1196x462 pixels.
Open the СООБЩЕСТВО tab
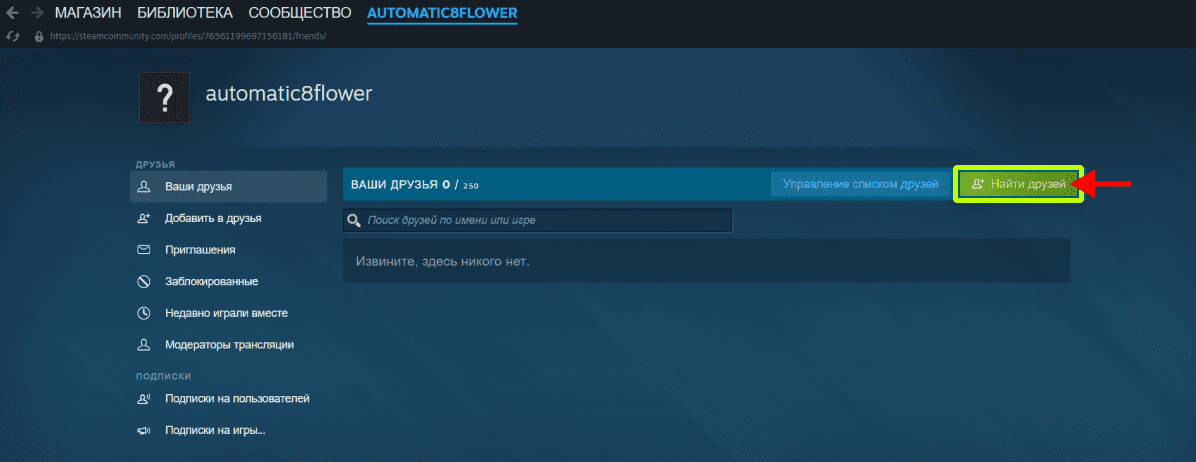300,13
